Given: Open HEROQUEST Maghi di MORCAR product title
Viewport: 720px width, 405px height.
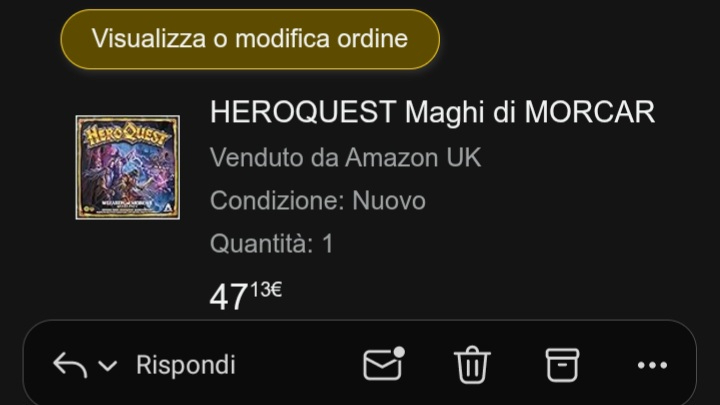Looking at the screenshot, I should pyautogui.click(x=432, y=112).
